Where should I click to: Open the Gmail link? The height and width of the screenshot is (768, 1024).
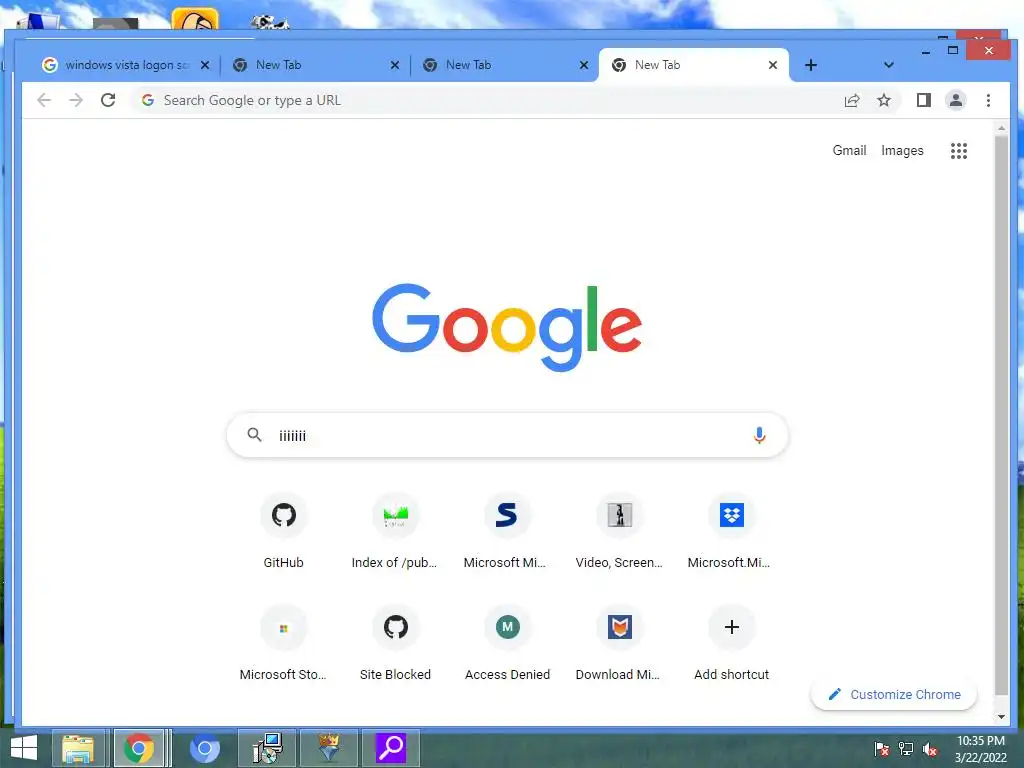point(849,150)
